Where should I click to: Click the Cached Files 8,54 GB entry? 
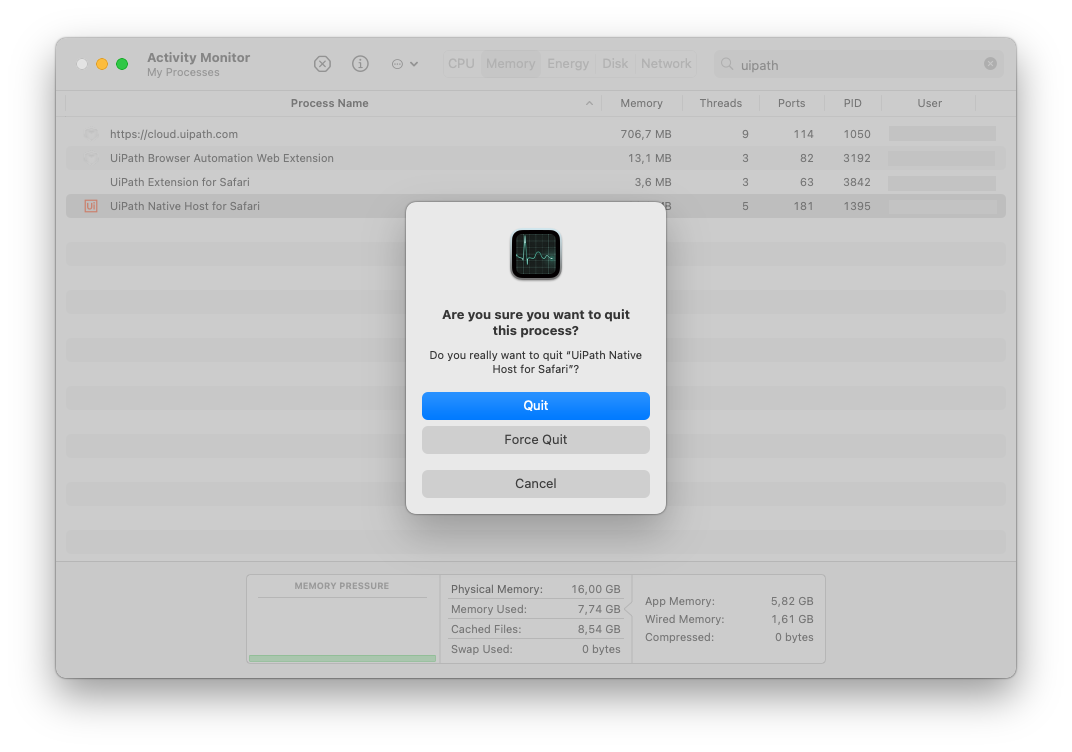coord(535,629)
